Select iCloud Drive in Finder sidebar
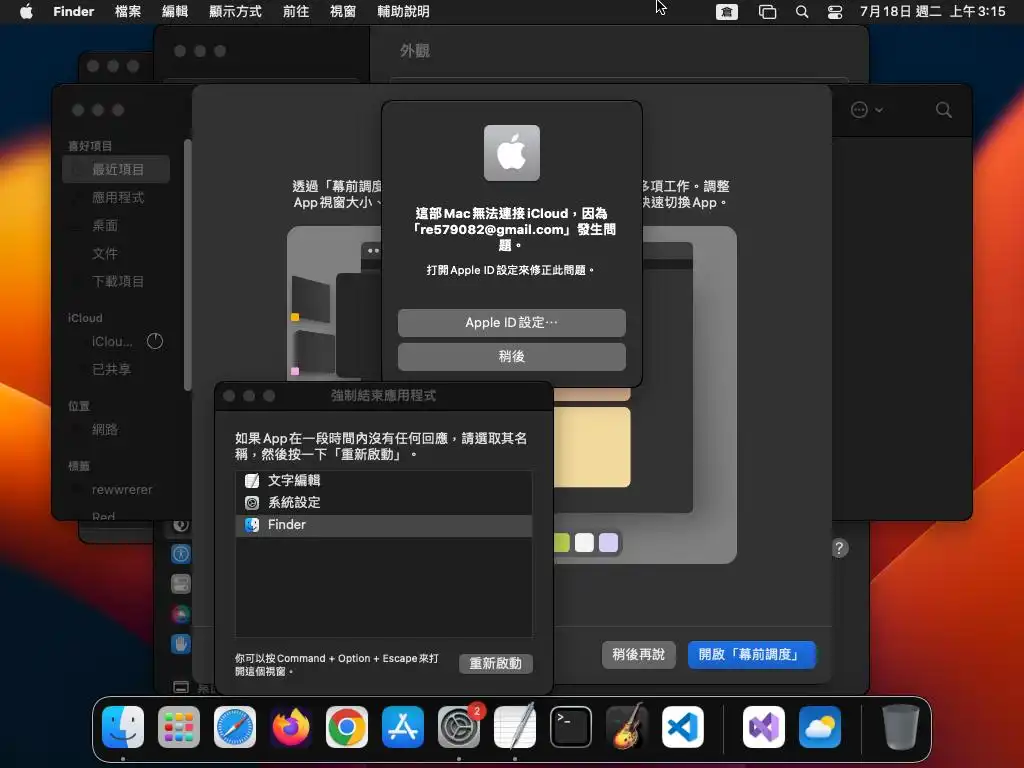 click(111, 342)
